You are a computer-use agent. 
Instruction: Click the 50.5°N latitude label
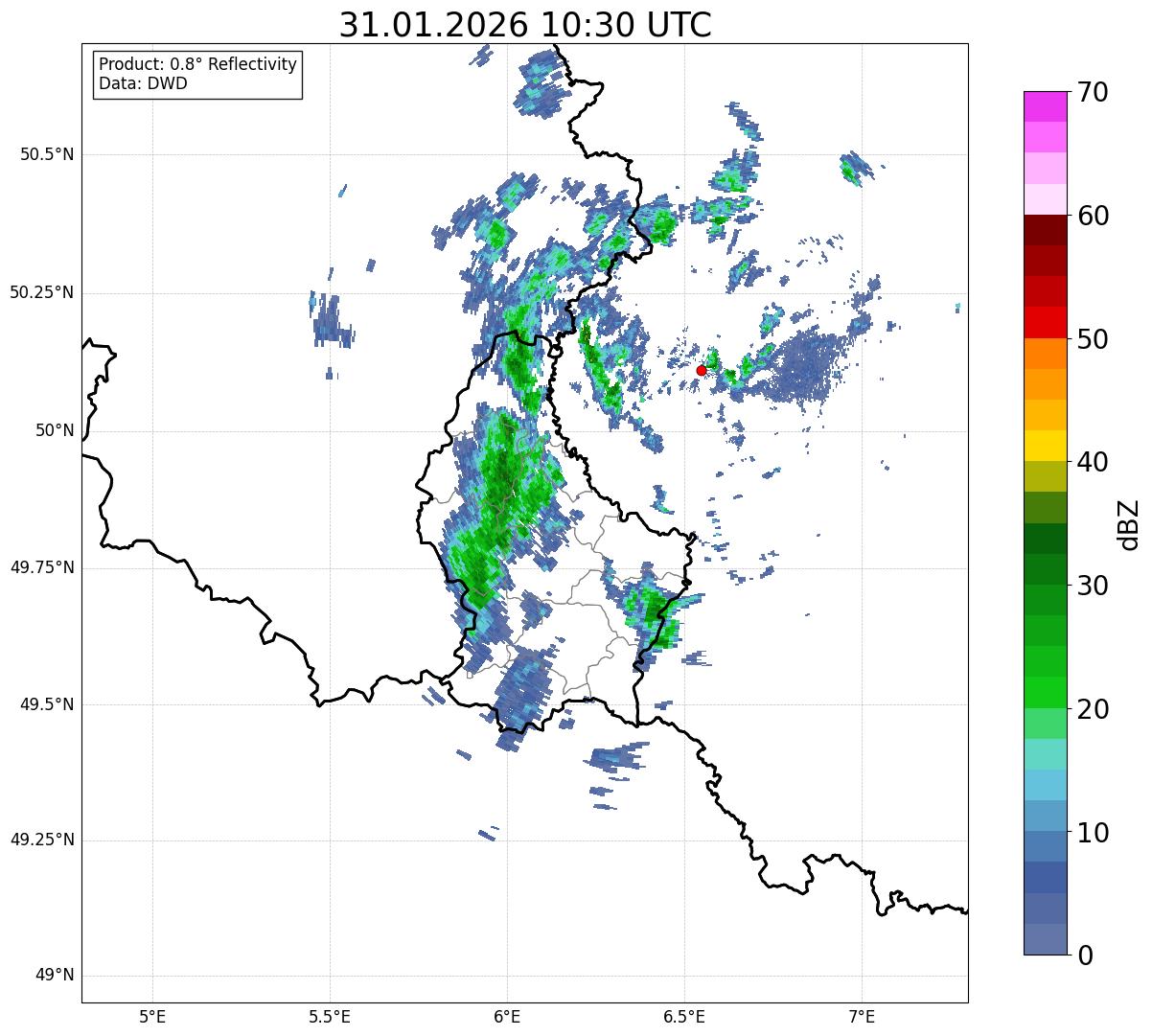46,155
